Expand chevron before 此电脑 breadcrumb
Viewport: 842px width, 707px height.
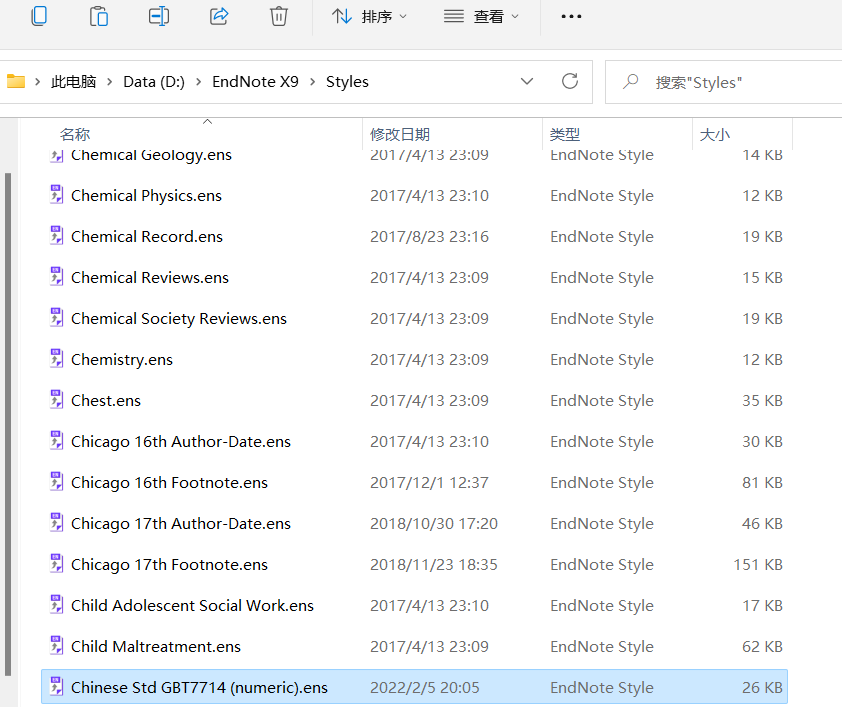coord(38,82)
